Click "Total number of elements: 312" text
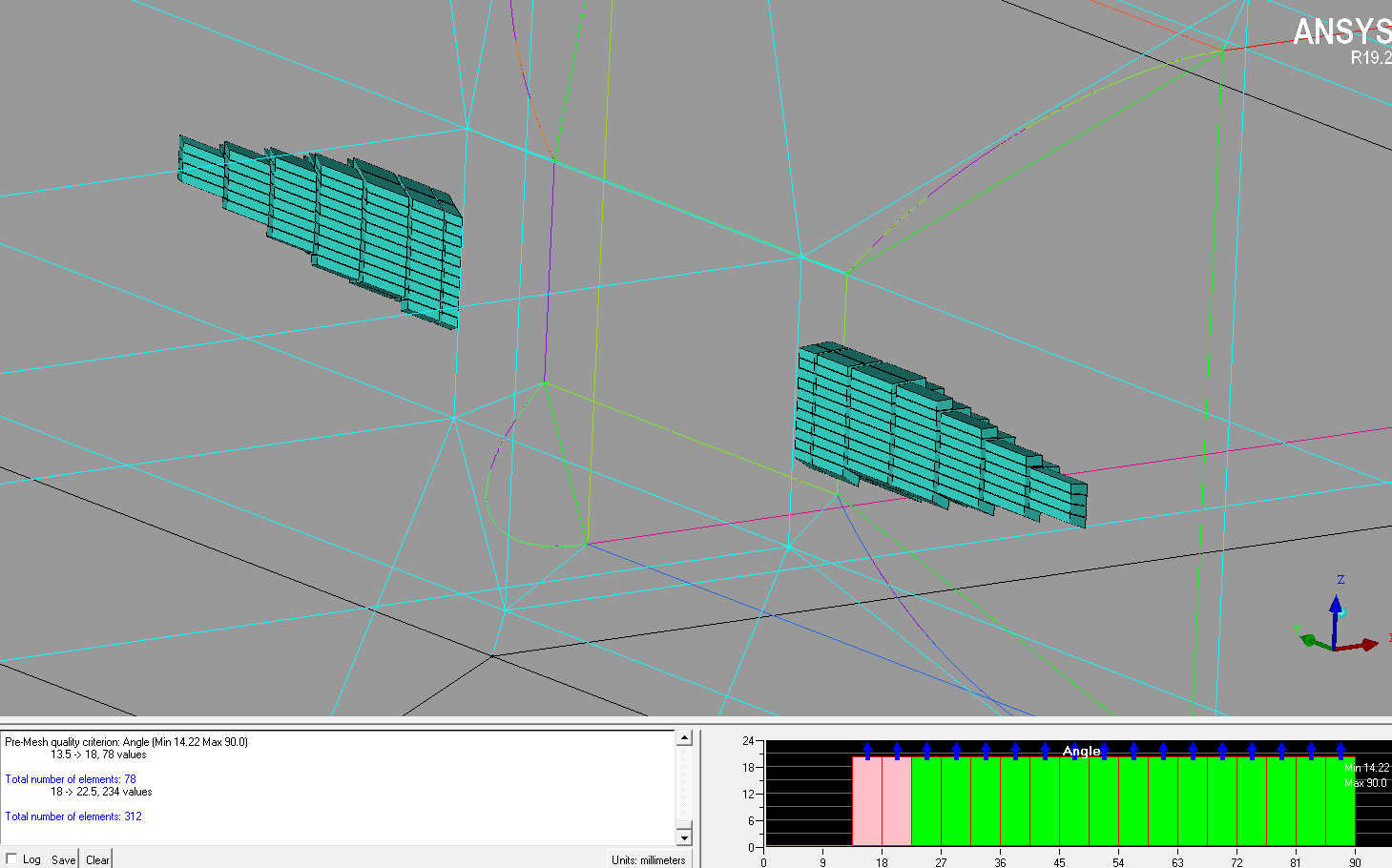The width and height of the screenshot is (1392, 868). (73, 816)
